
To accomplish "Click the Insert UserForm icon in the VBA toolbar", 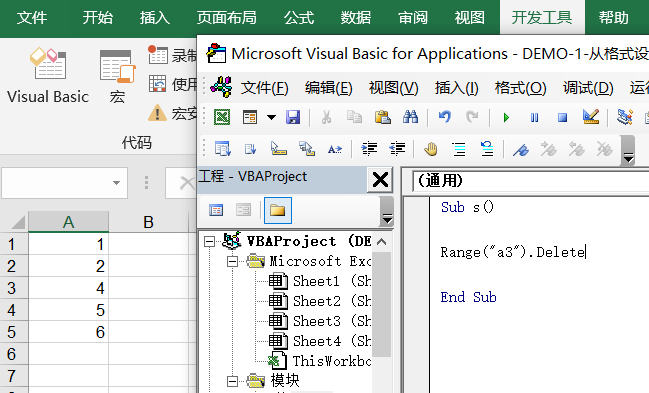I will [250, 117].
